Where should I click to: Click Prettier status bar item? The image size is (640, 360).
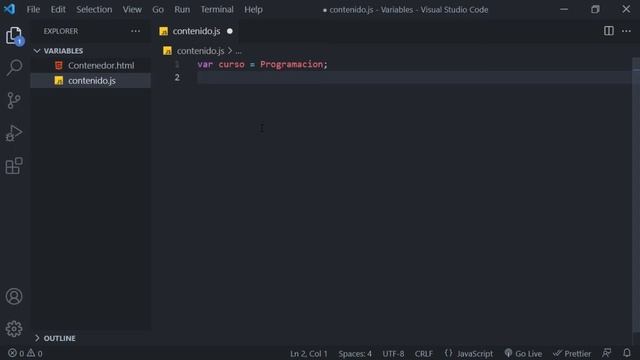click(572, 353)
